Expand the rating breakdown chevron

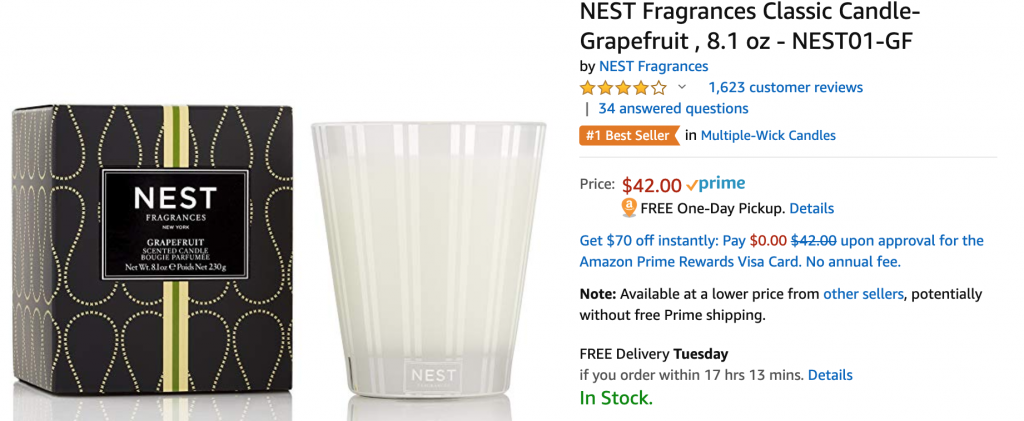coord(682,88)
